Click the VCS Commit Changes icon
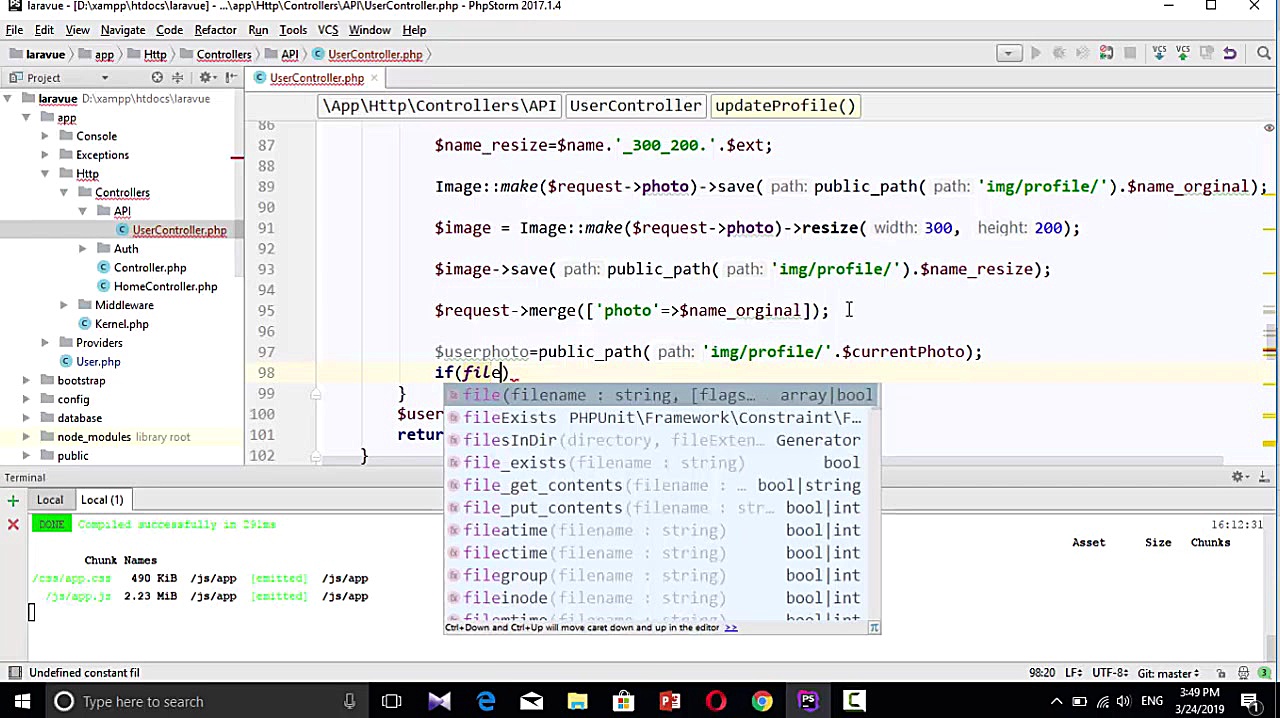The height and width of the screenshot is (718, 1280). tap(1183, 54)
